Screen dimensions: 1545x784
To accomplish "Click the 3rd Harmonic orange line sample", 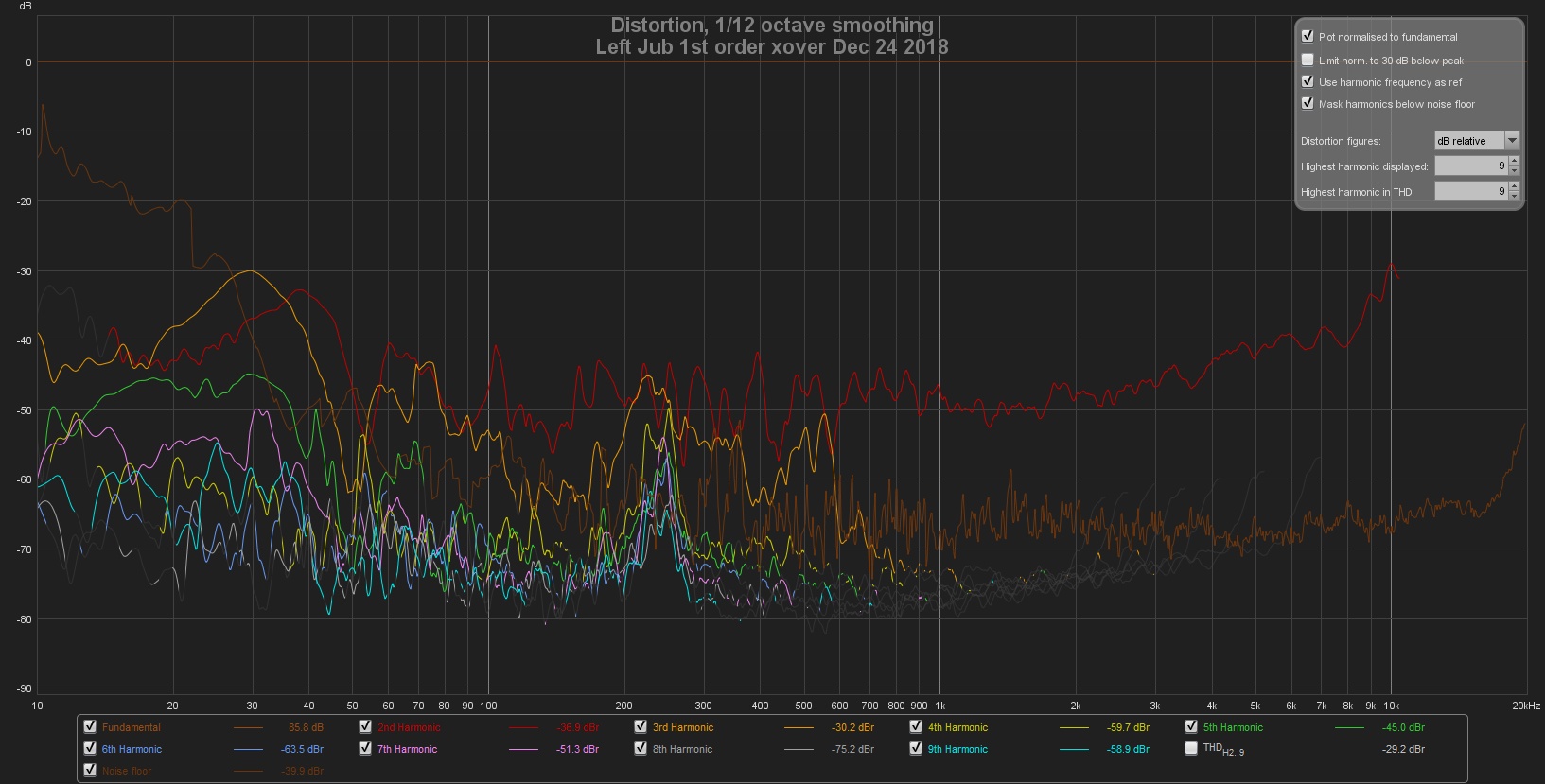I will [799, 728].
